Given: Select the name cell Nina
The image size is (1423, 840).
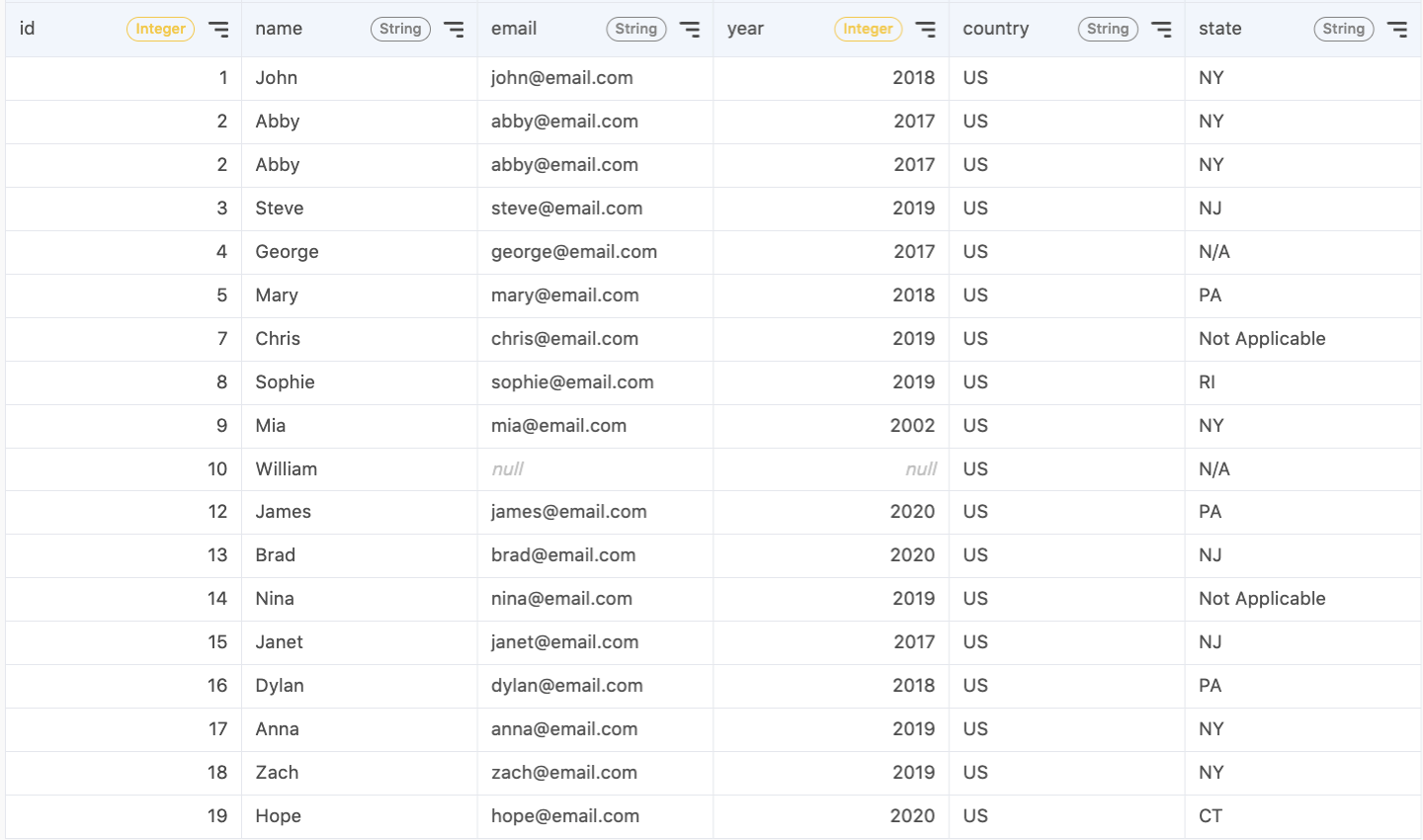Looking at the screenshot, I should coord(360,599).
